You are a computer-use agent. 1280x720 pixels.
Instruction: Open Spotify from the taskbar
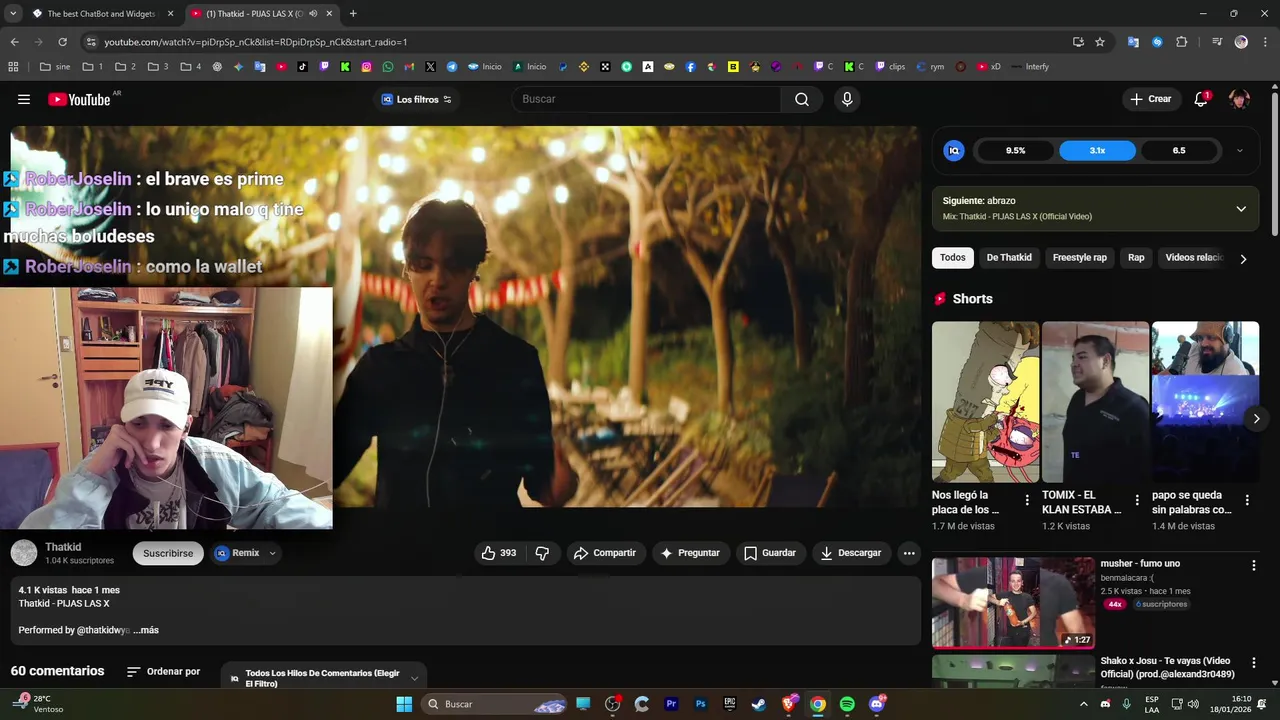pos(847,704)
